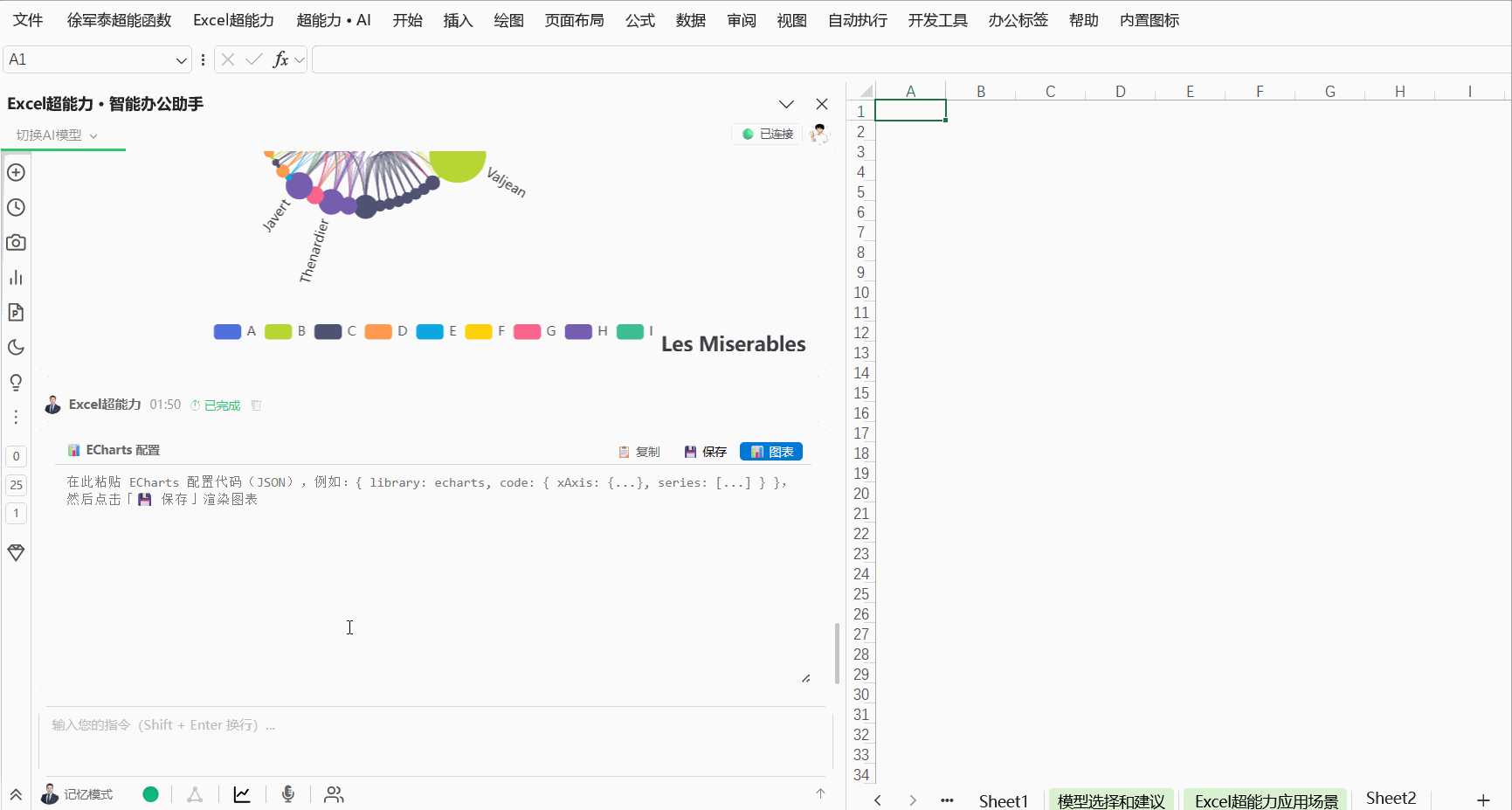1512x810 pixels.
Task: Close the assistant panel with X
Action: click(822, 104)
